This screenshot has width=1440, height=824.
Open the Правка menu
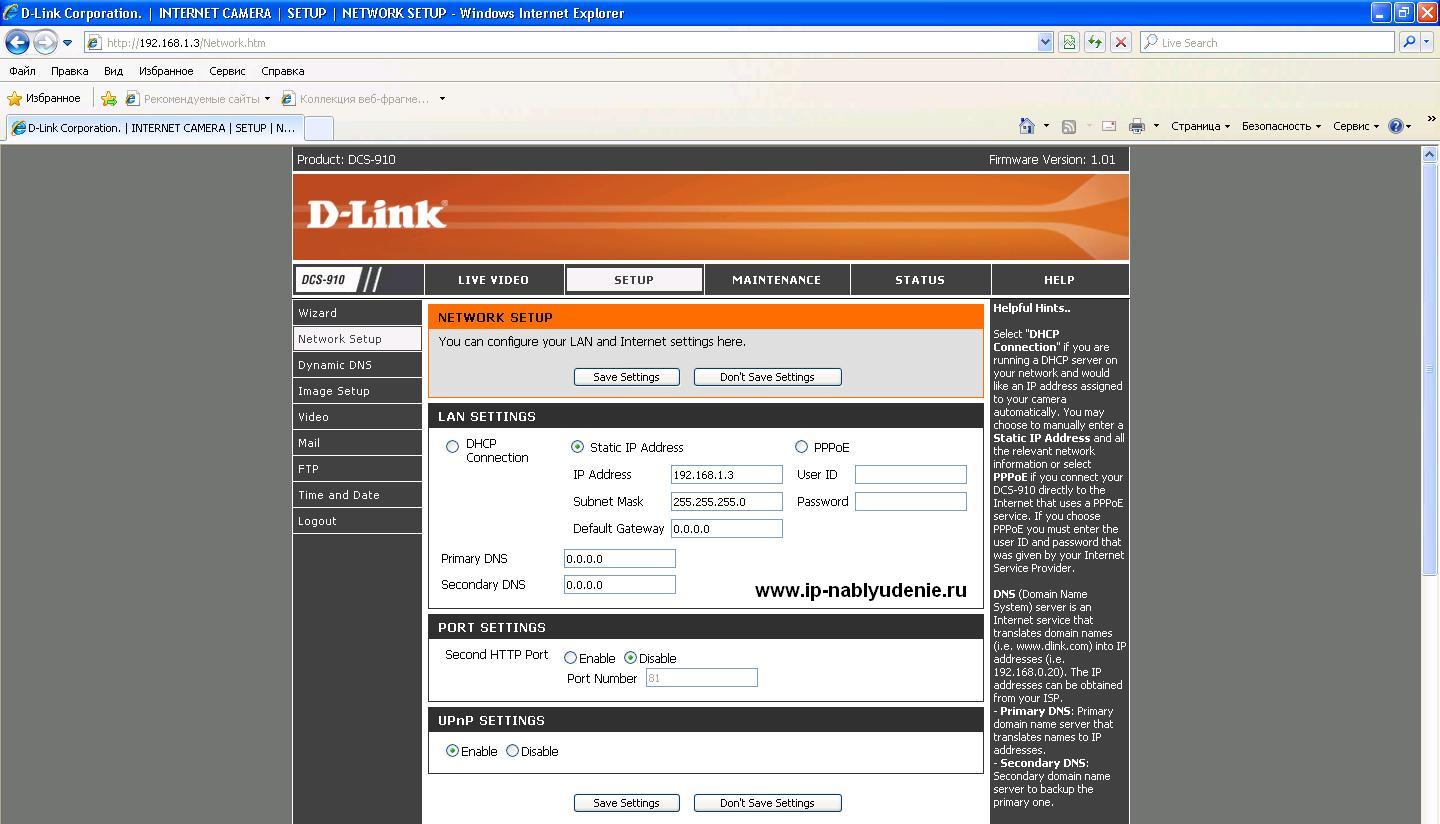click(x=69, y=71)
